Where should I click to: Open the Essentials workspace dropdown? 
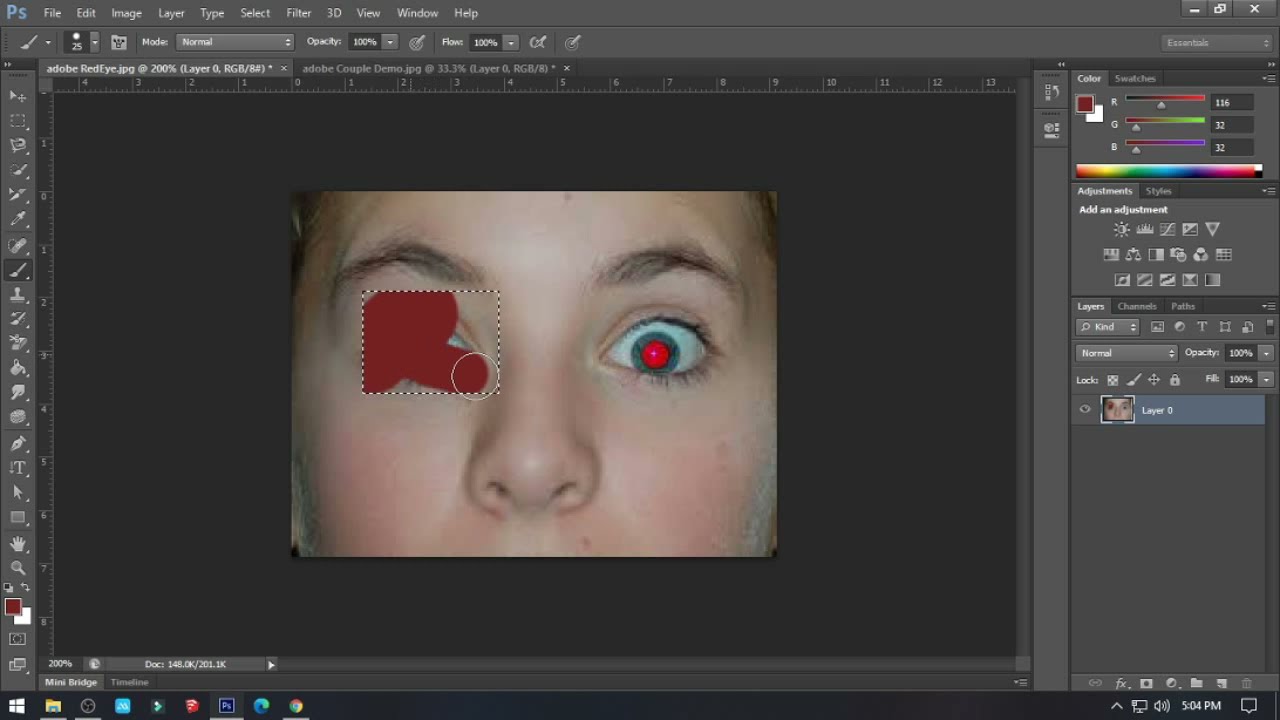pos(1217,42)
